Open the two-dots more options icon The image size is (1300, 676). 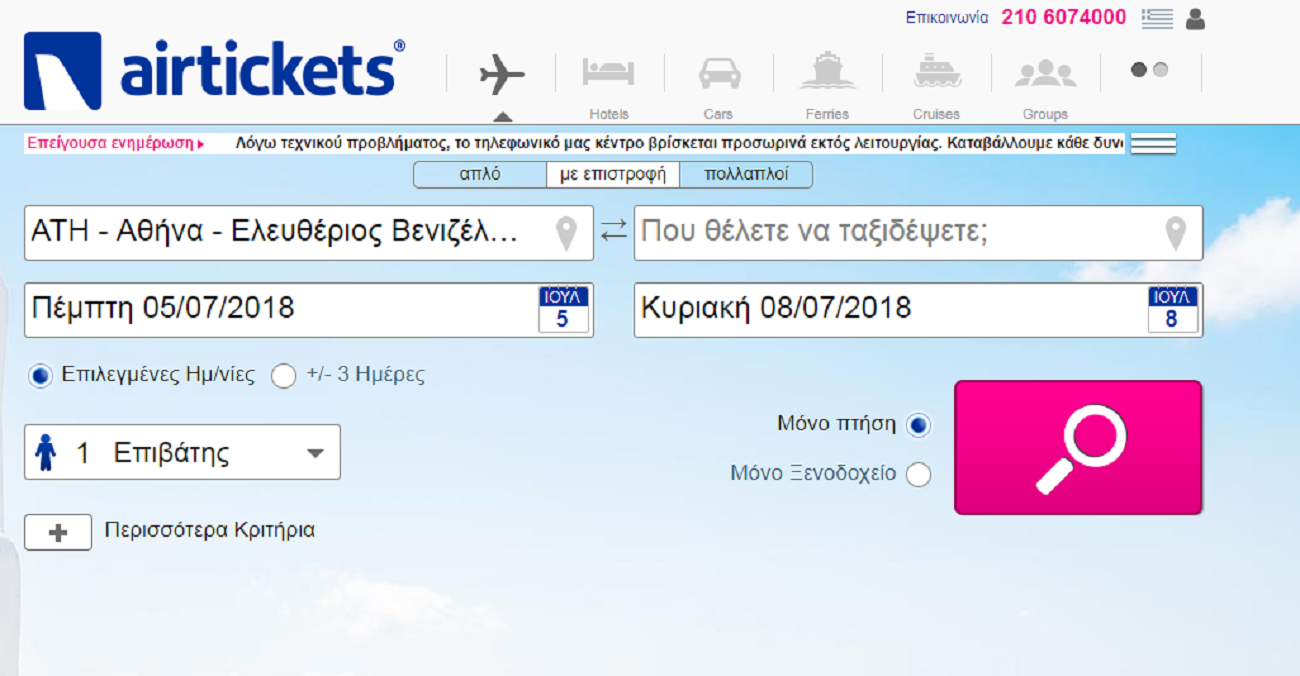pos(1149,70)
